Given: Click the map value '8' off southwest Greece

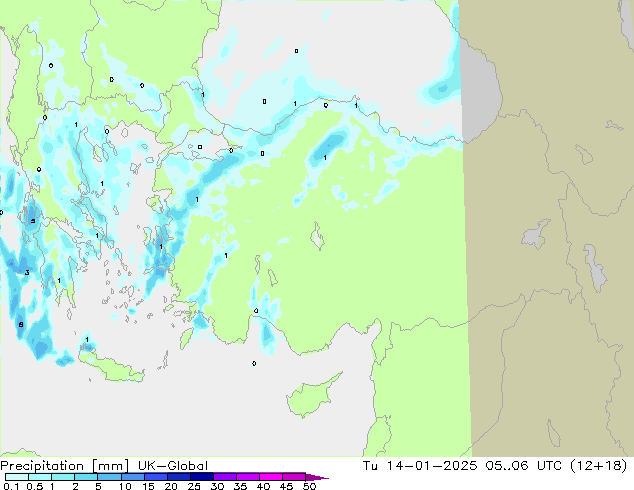Looking at the screenshot, I should (x=21, y=324).
